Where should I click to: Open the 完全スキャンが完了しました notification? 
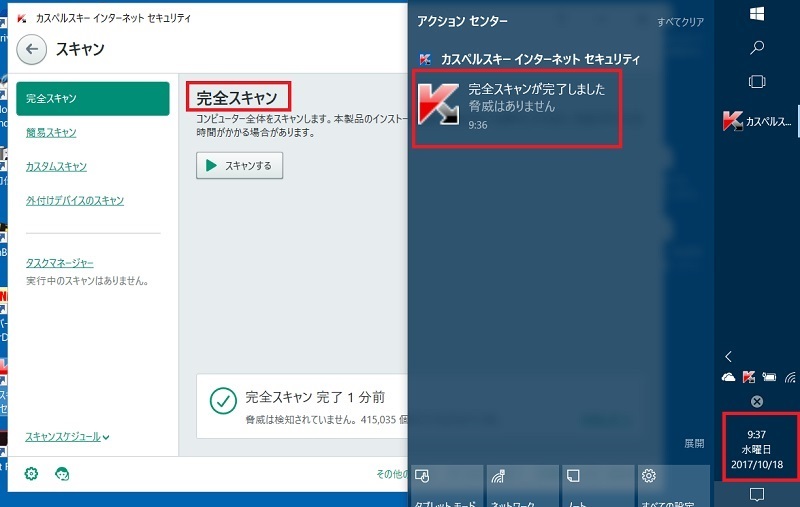tap(517, 108)
